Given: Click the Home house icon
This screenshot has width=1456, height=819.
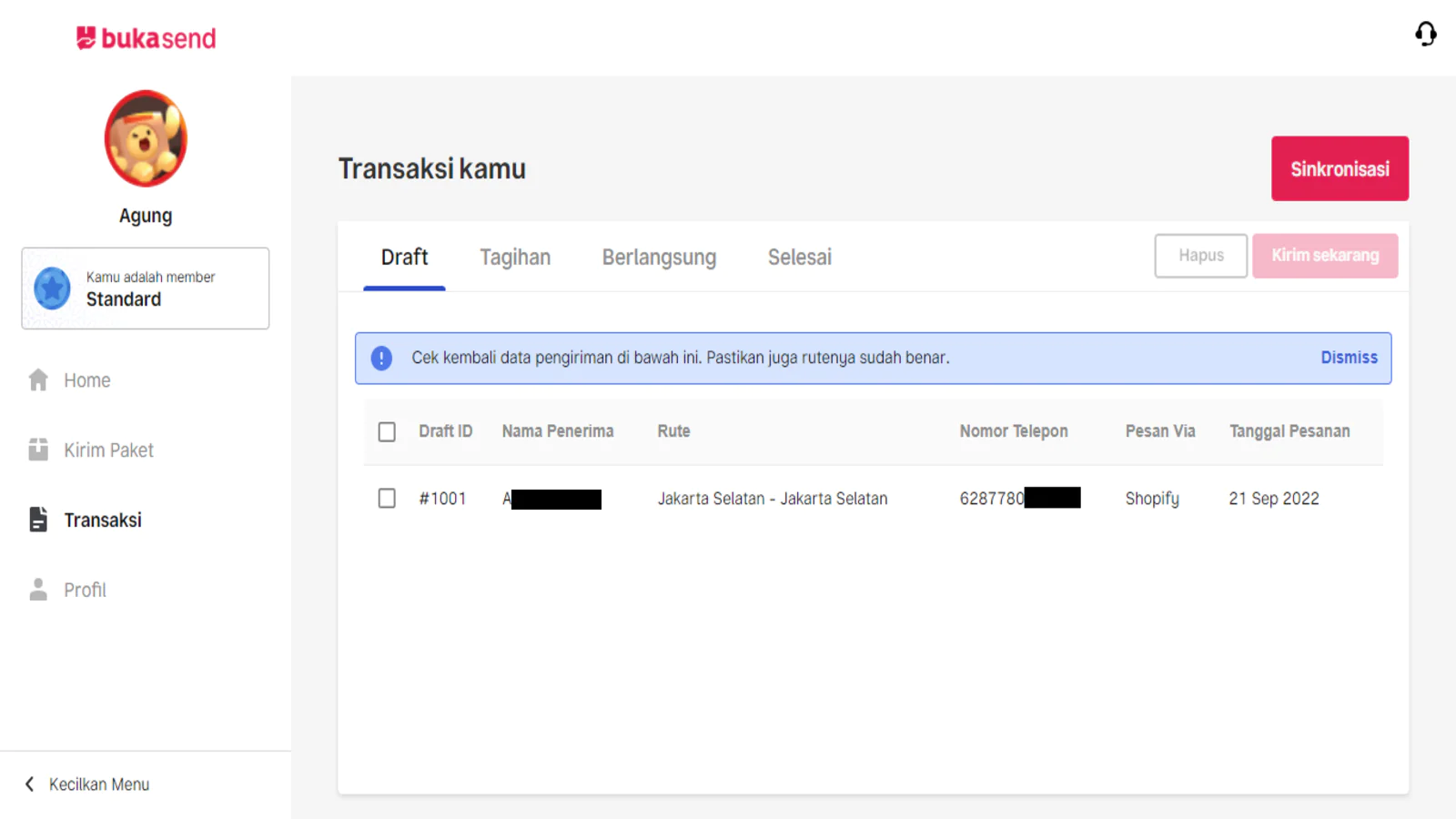Looking at the screenshot, I should tap(38, 380).
